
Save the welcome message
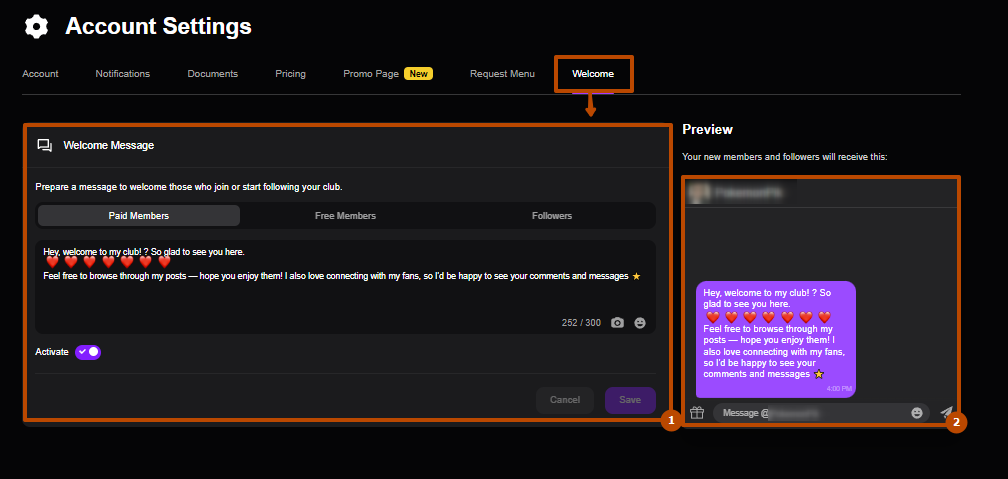[x=630, y=400]
